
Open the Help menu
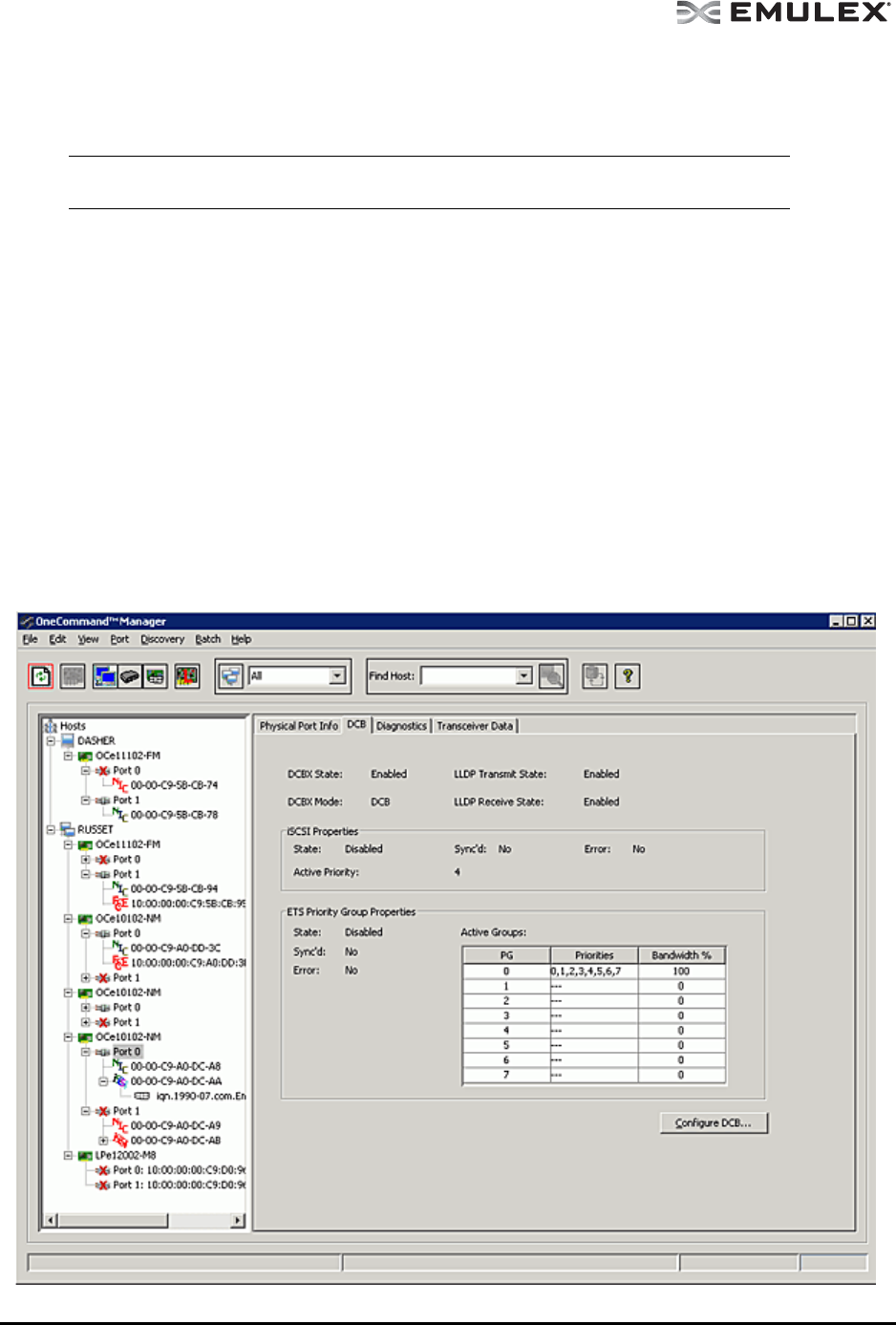[x=241, y=639]
